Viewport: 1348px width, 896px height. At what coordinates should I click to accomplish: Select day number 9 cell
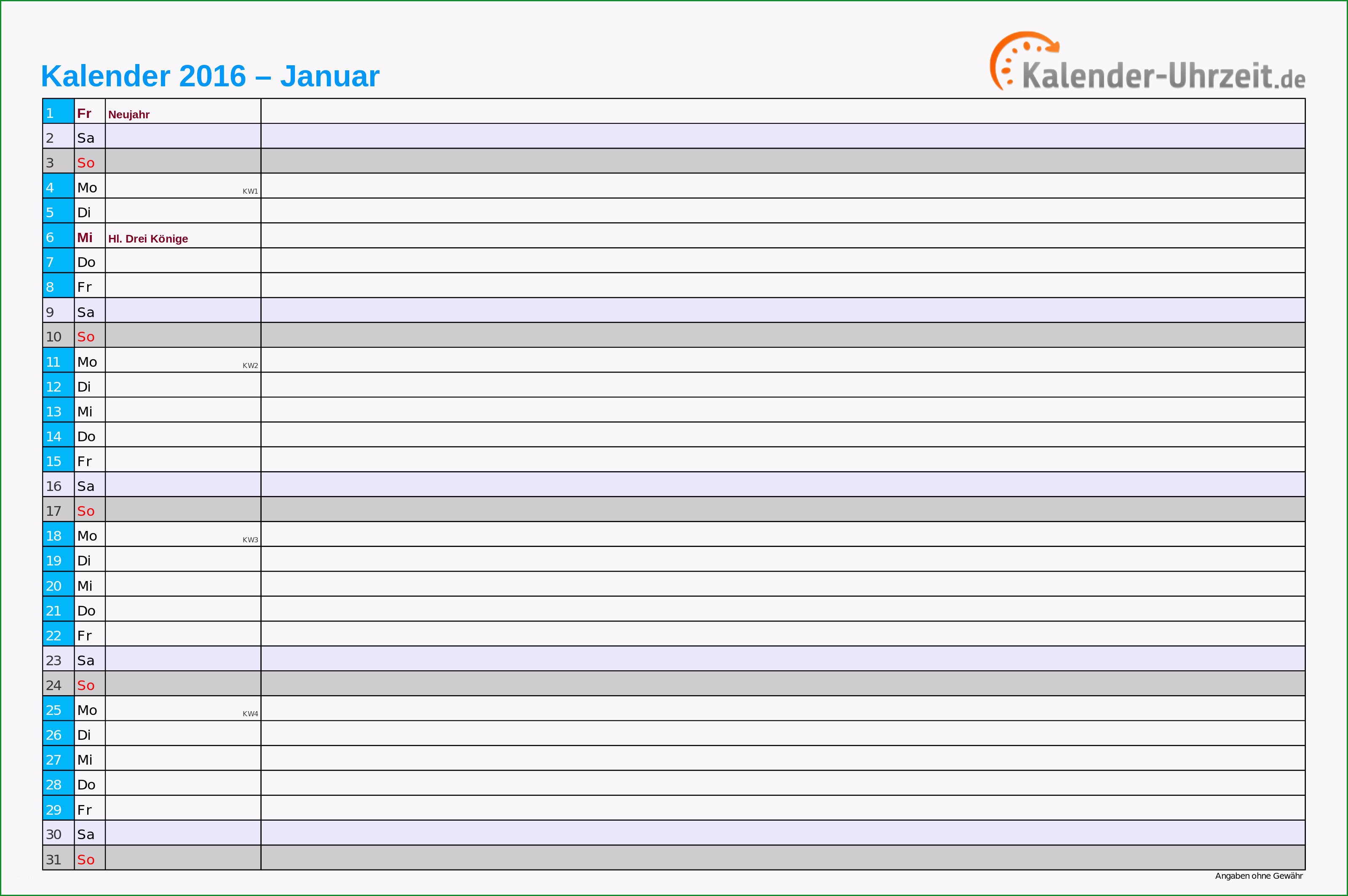pos(58,310)
